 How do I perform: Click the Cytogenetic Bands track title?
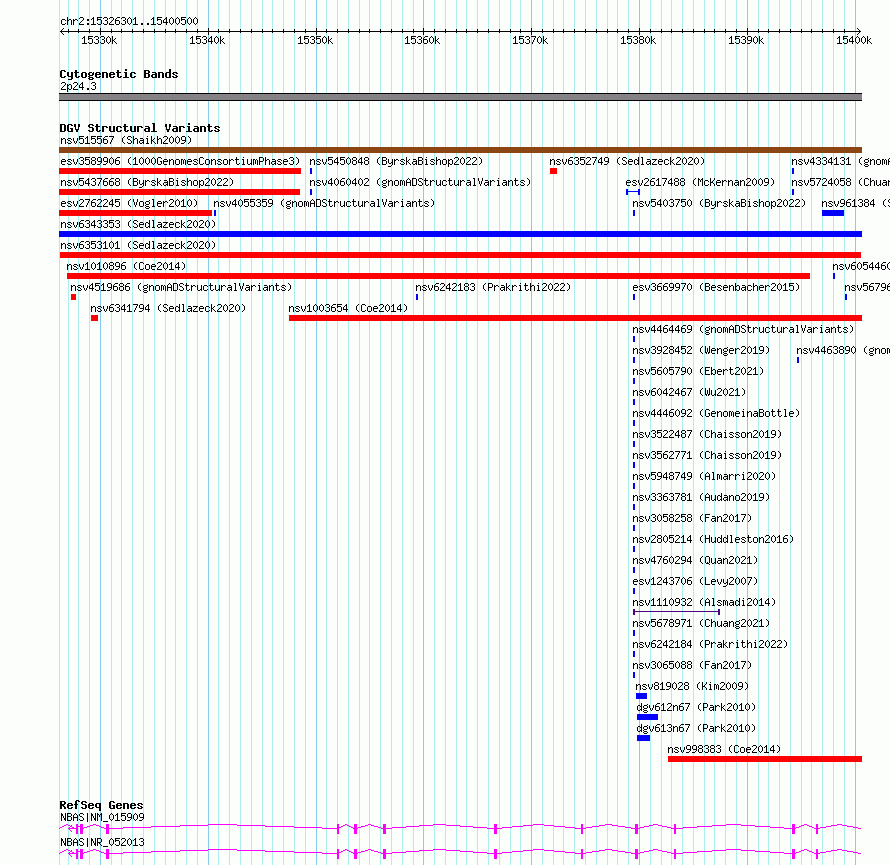click(x=119, y=74)
